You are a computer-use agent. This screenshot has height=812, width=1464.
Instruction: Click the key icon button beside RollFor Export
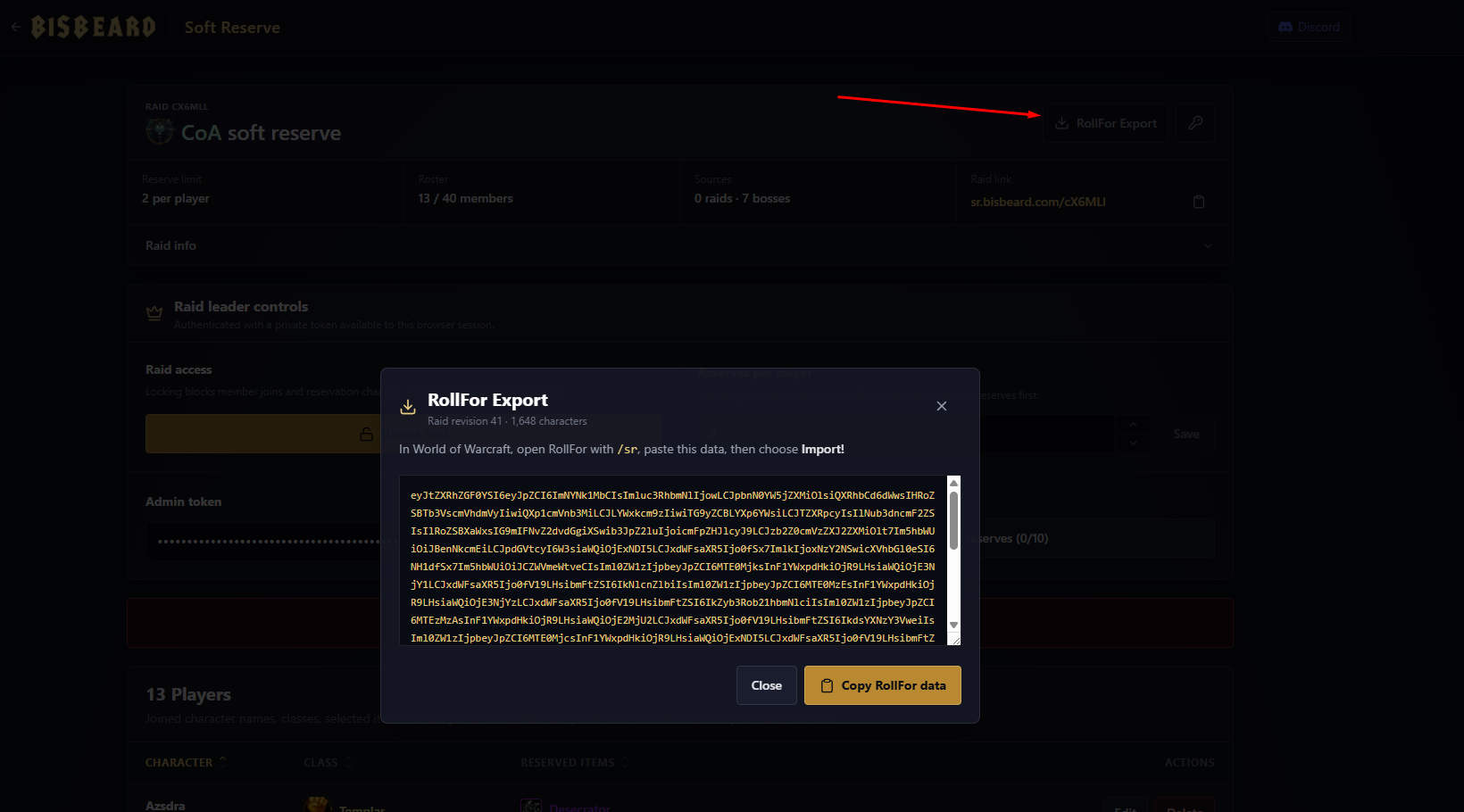click(x=1195, y=123)
